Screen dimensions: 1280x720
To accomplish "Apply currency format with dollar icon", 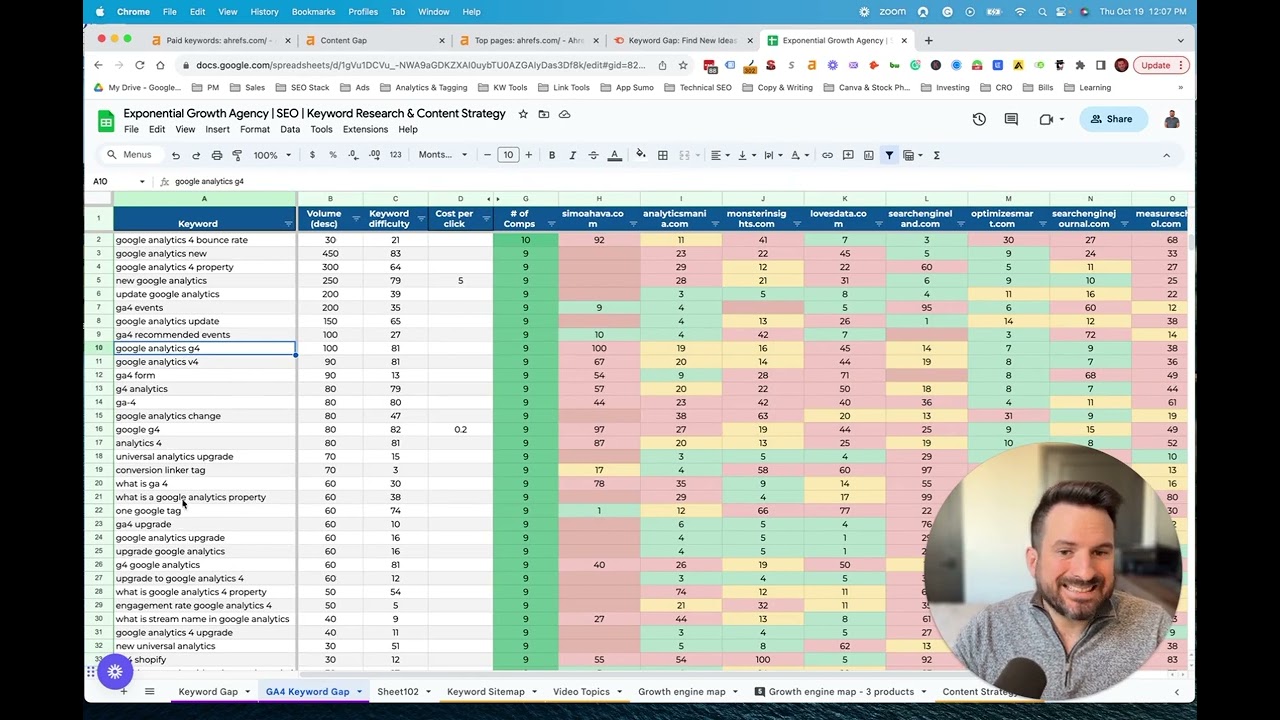I will (x=312, y=155).
